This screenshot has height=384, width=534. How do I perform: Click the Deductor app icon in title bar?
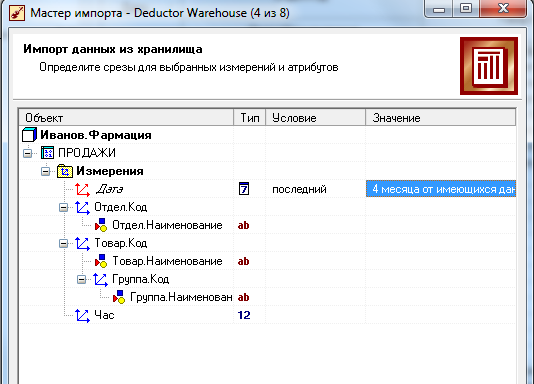[17, 13]
